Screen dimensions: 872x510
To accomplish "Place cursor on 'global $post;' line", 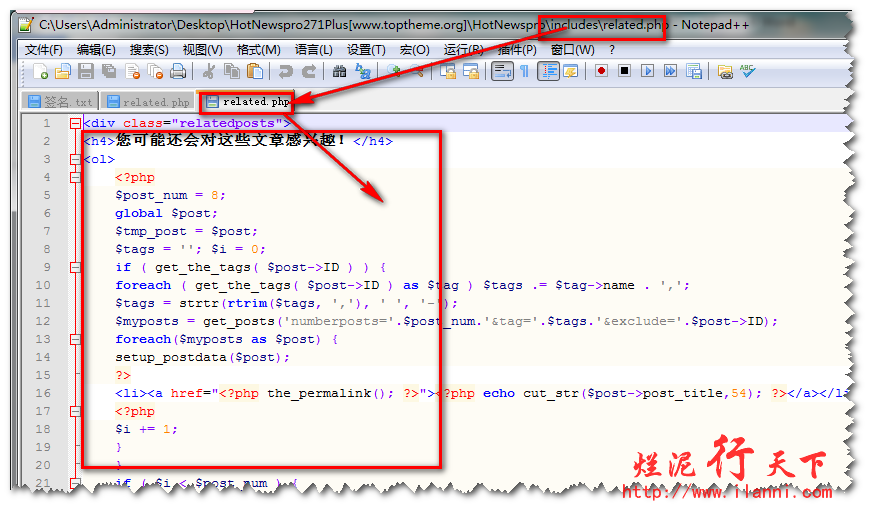I will (166, 214).
